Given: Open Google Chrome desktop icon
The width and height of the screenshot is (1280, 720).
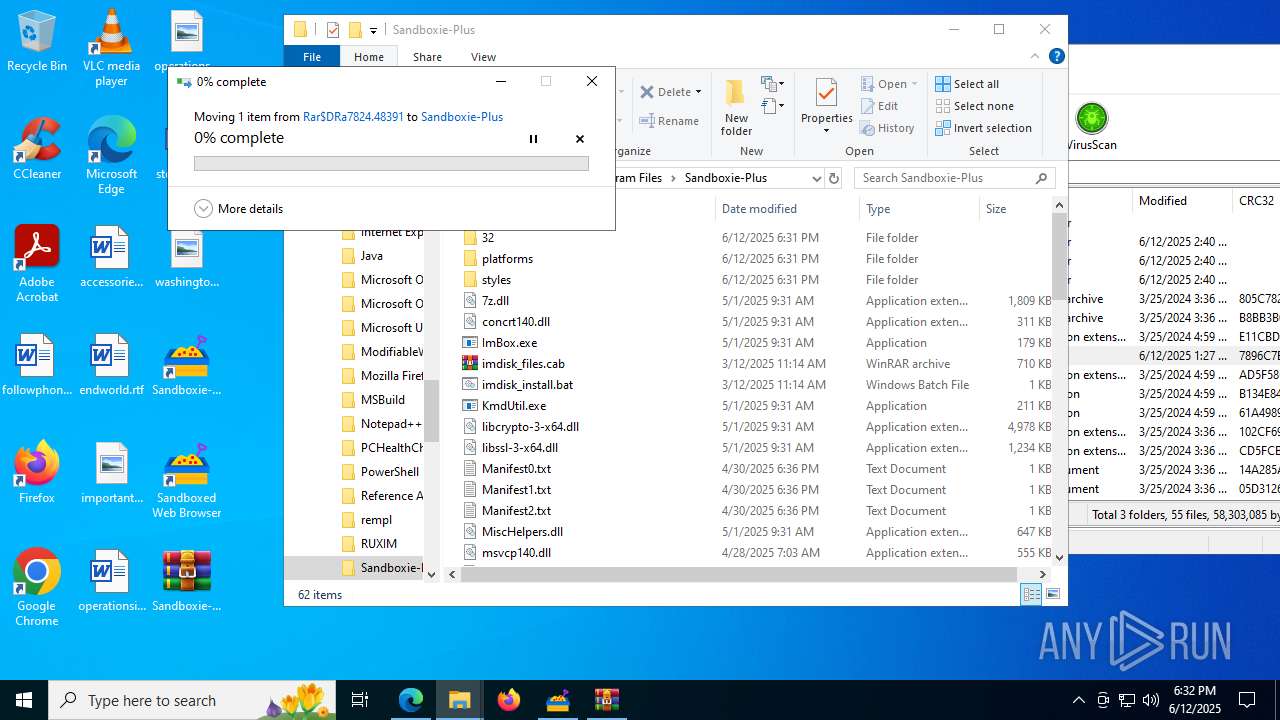Looking at the screenshot, I should point(37,588).
